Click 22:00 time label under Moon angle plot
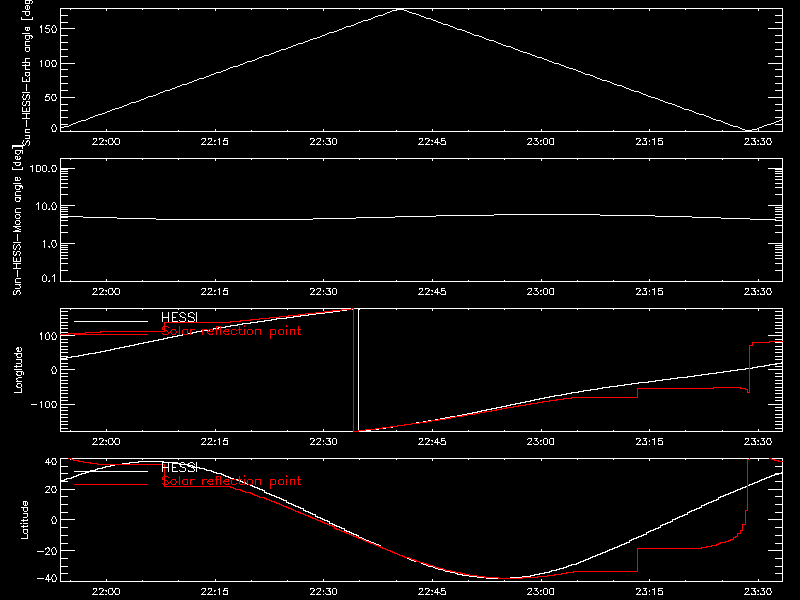The image size is (800, 600). pos(106,292)
